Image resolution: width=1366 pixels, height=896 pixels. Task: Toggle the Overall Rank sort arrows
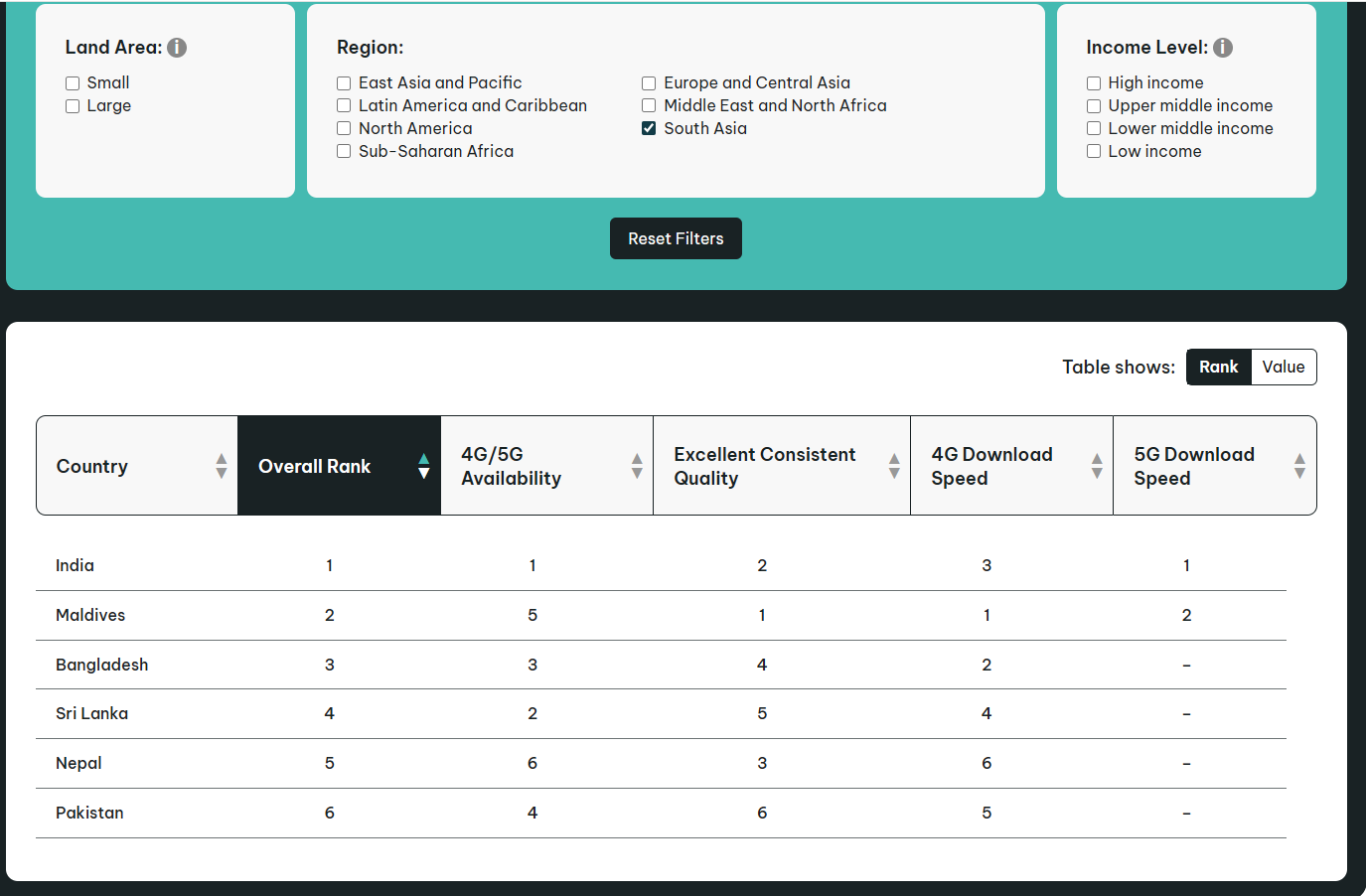(424, 466)
